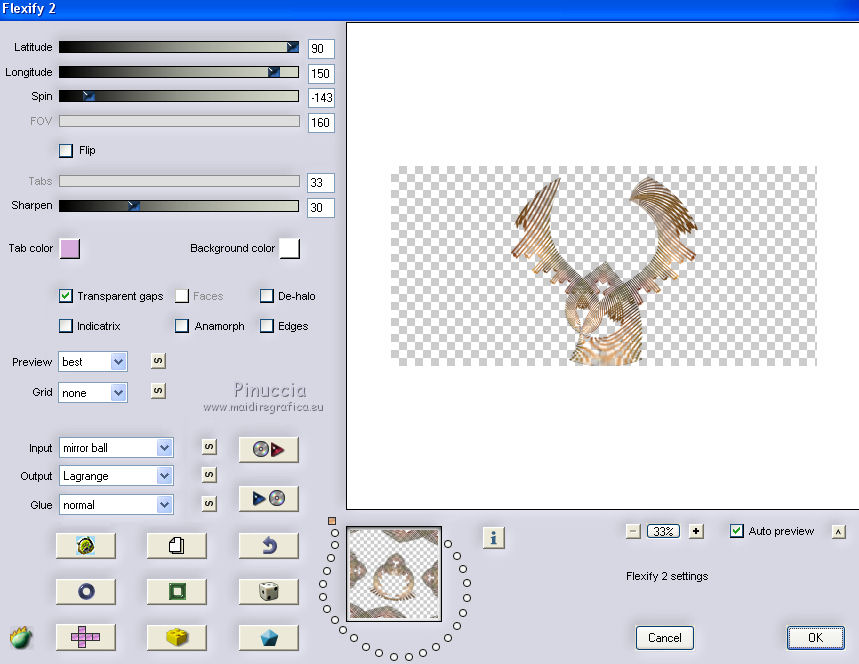The image size is (859, 664).
Task: Click the large preview image
Action: (x=603, y=266)
